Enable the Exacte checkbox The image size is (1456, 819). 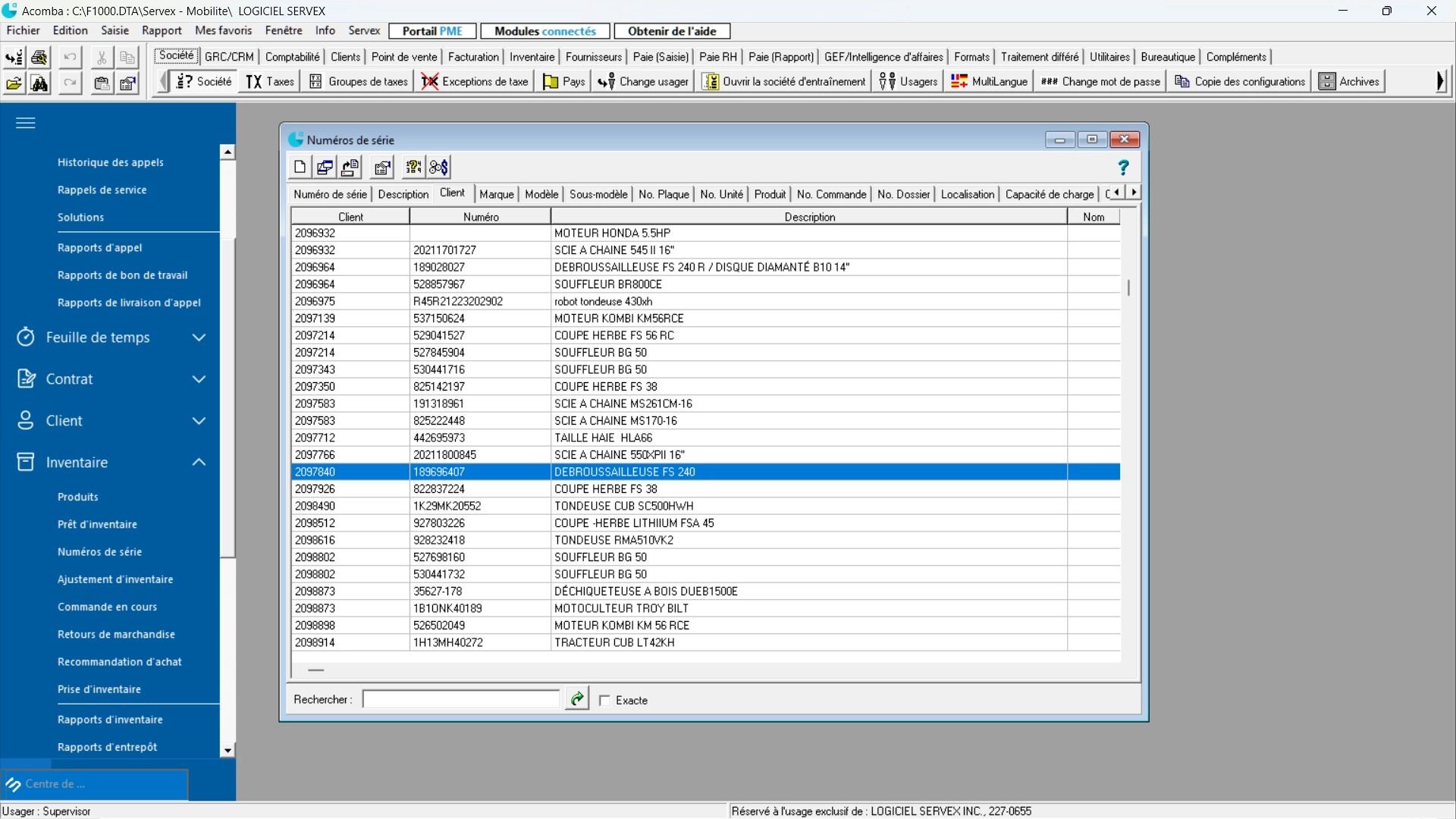coord(604,700)
